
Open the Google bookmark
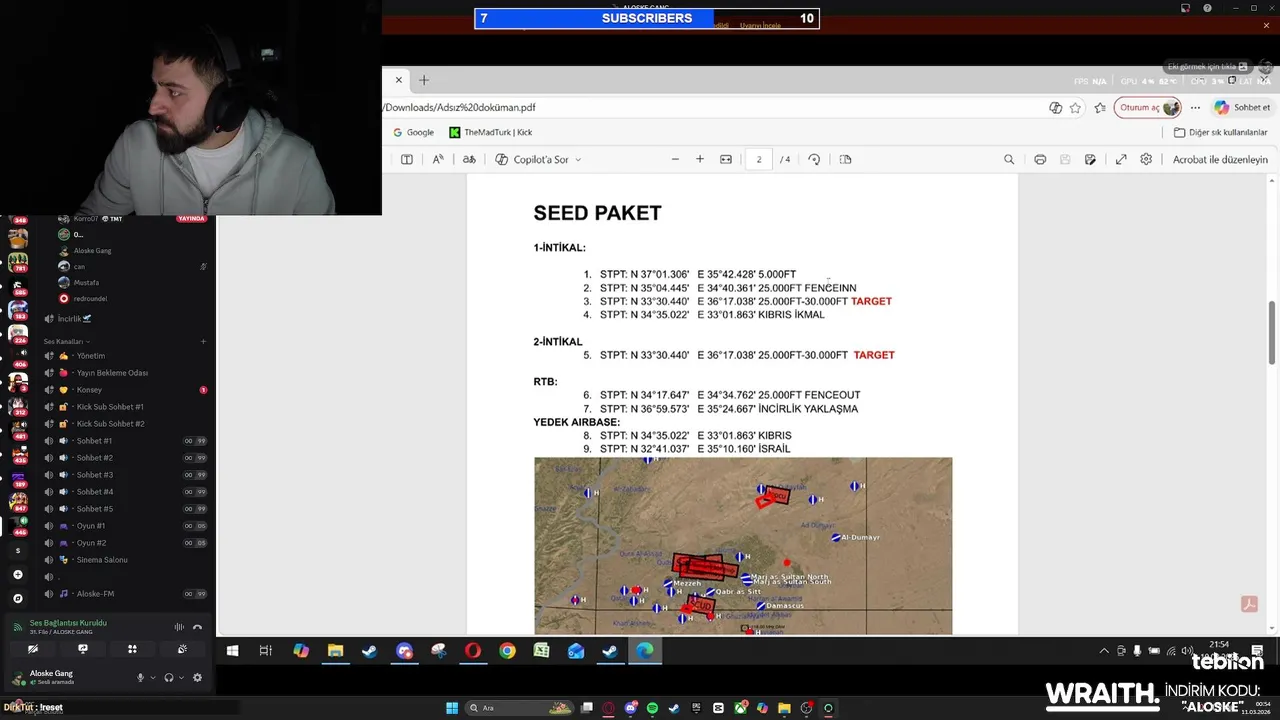click(413, 132)
